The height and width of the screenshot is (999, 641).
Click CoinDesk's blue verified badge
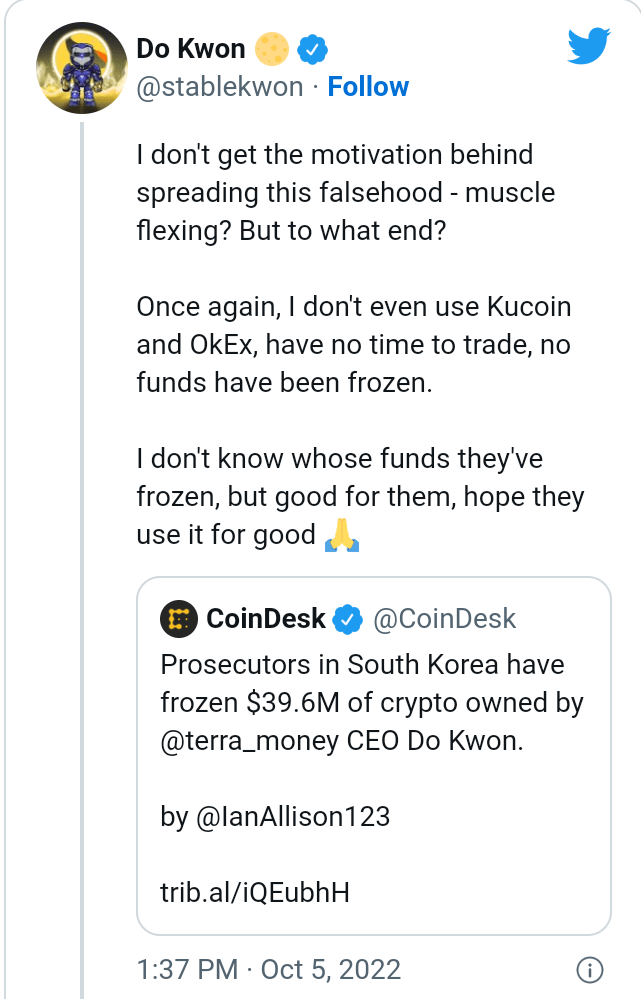click(347, 619)
